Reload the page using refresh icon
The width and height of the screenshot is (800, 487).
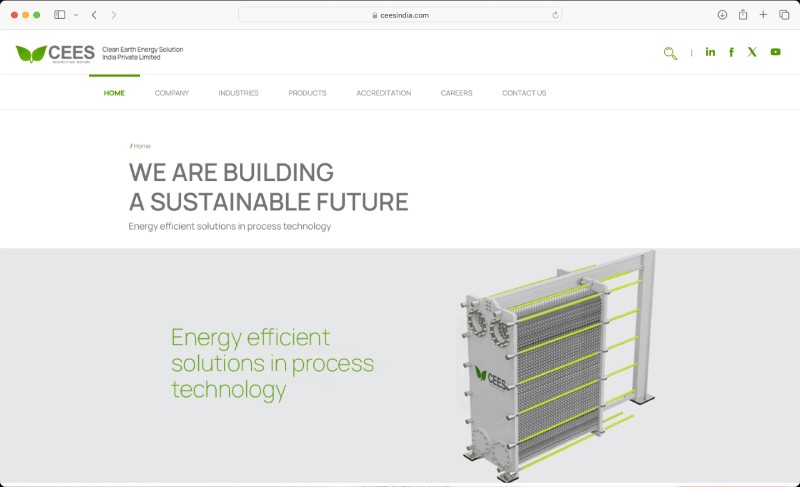click(x=555, y=15)
